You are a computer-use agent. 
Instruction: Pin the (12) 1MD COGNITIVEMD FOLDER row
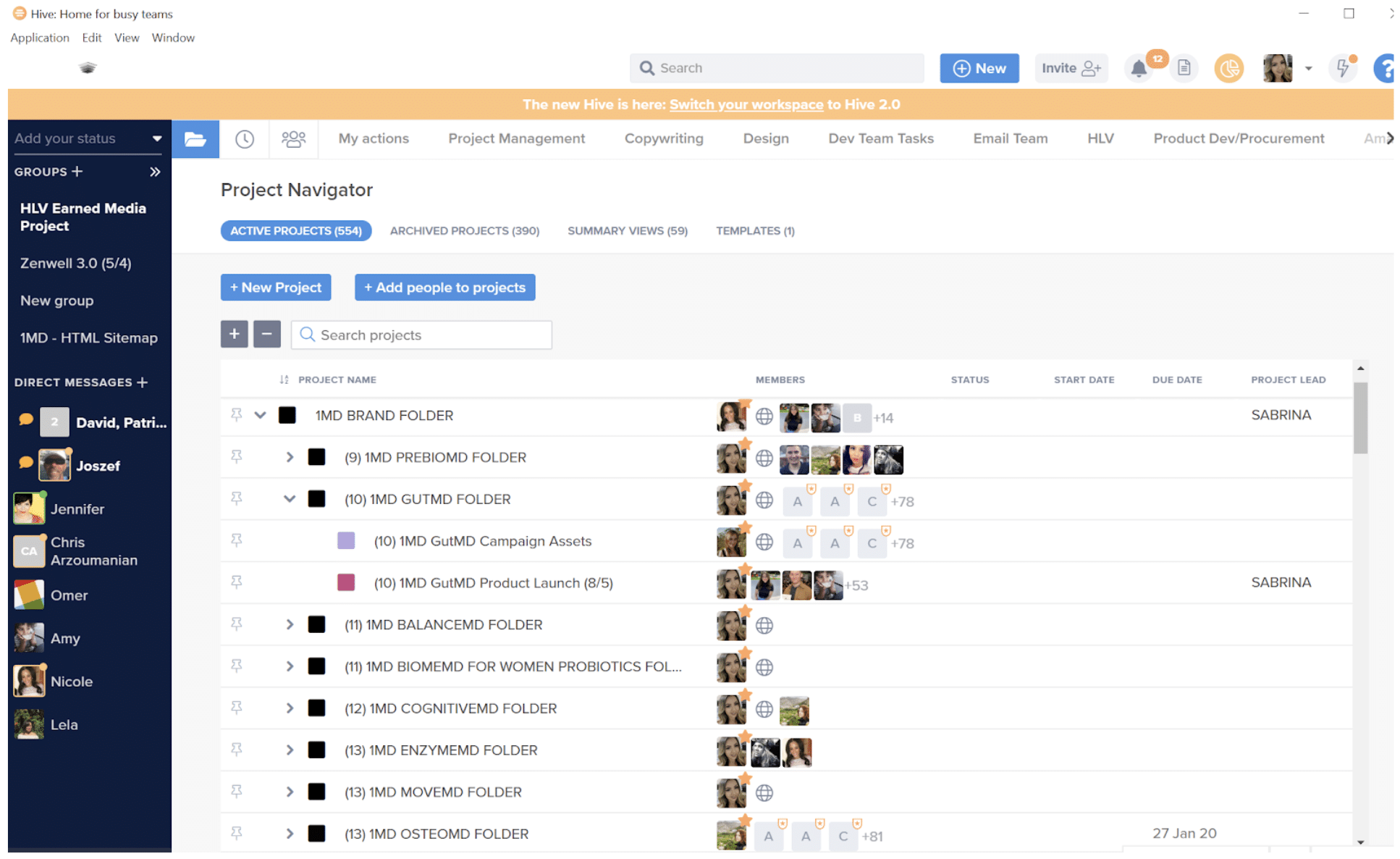[236, 708]
